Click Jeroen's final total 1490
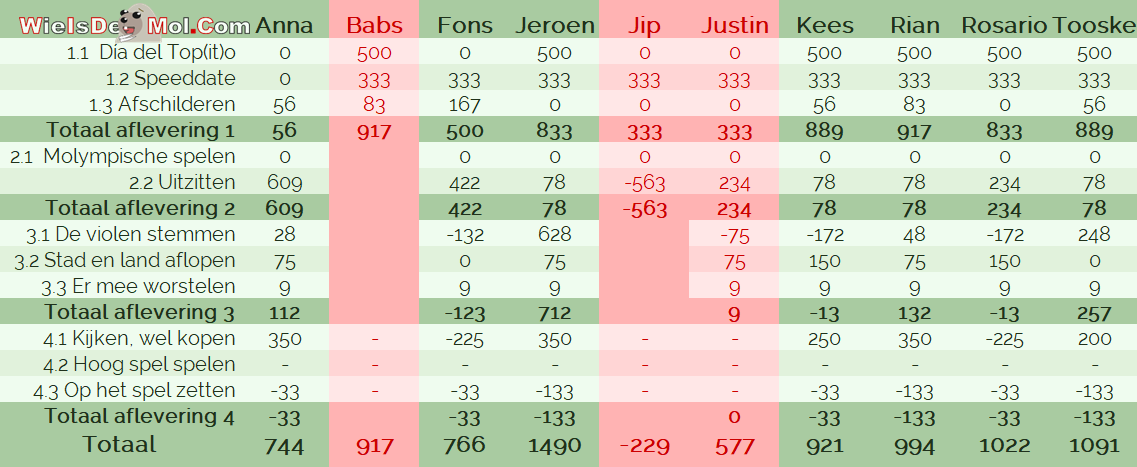This screenshot has height=467, width=1137. (555, 446)
